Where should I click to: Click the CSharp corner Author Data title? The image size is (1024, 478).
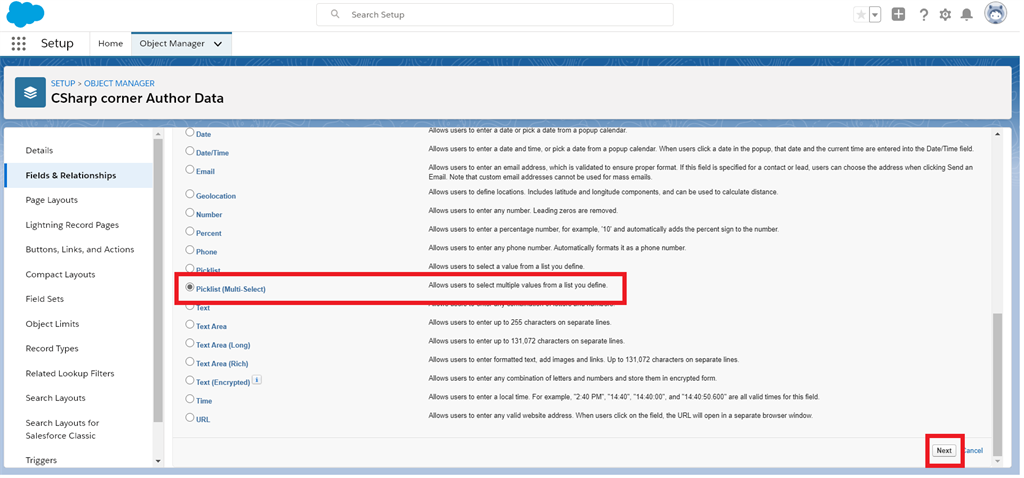pyautogui.click(x=137, y=99)
